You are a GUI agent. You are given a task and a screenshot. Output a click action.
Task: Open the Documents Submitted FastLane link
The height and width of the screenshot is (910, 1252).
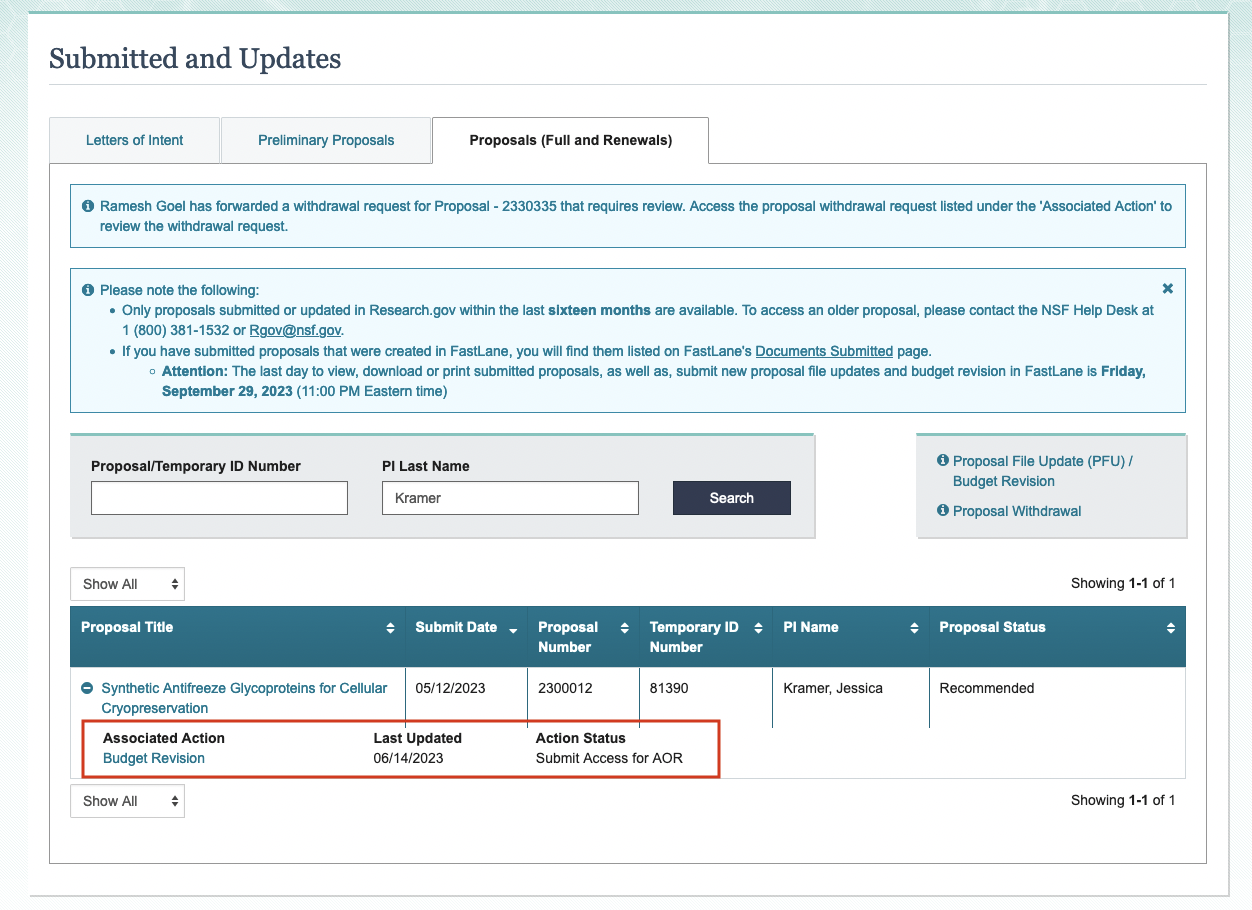(824, 351)
